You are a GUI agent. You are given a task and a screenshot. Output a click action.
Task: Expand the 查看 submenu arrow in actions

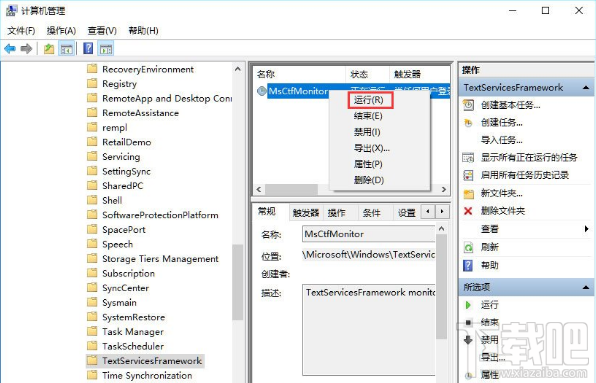[x=586, y=229]
